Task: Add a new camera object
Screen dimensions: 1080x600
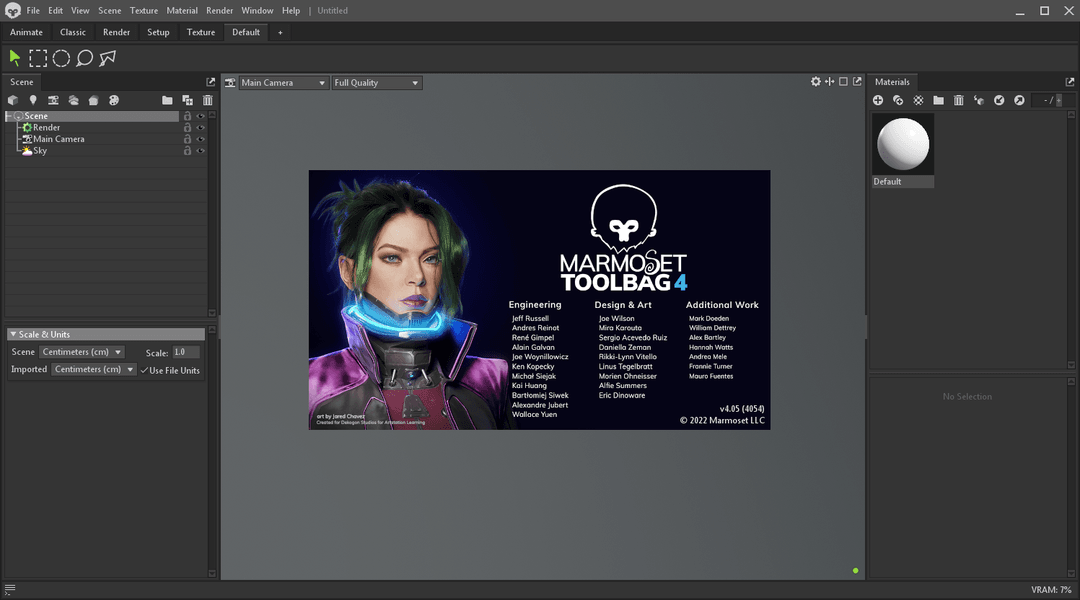Action: pyautogui.click(x=53, y=100)
